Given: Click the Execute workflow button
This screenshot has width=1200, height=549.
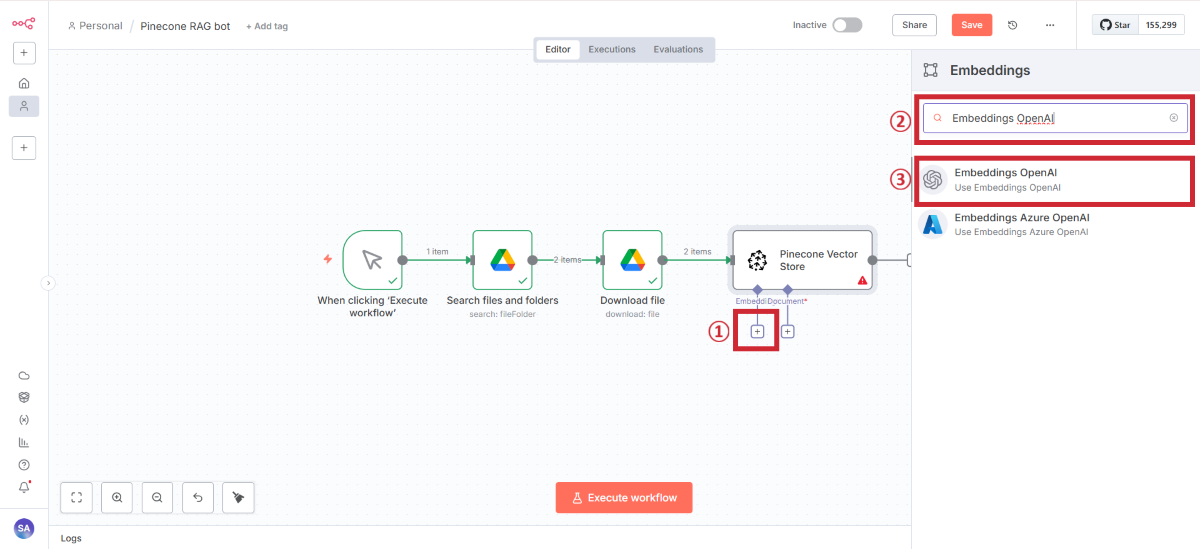Looking at the screenshot, I should click(623, 497).
